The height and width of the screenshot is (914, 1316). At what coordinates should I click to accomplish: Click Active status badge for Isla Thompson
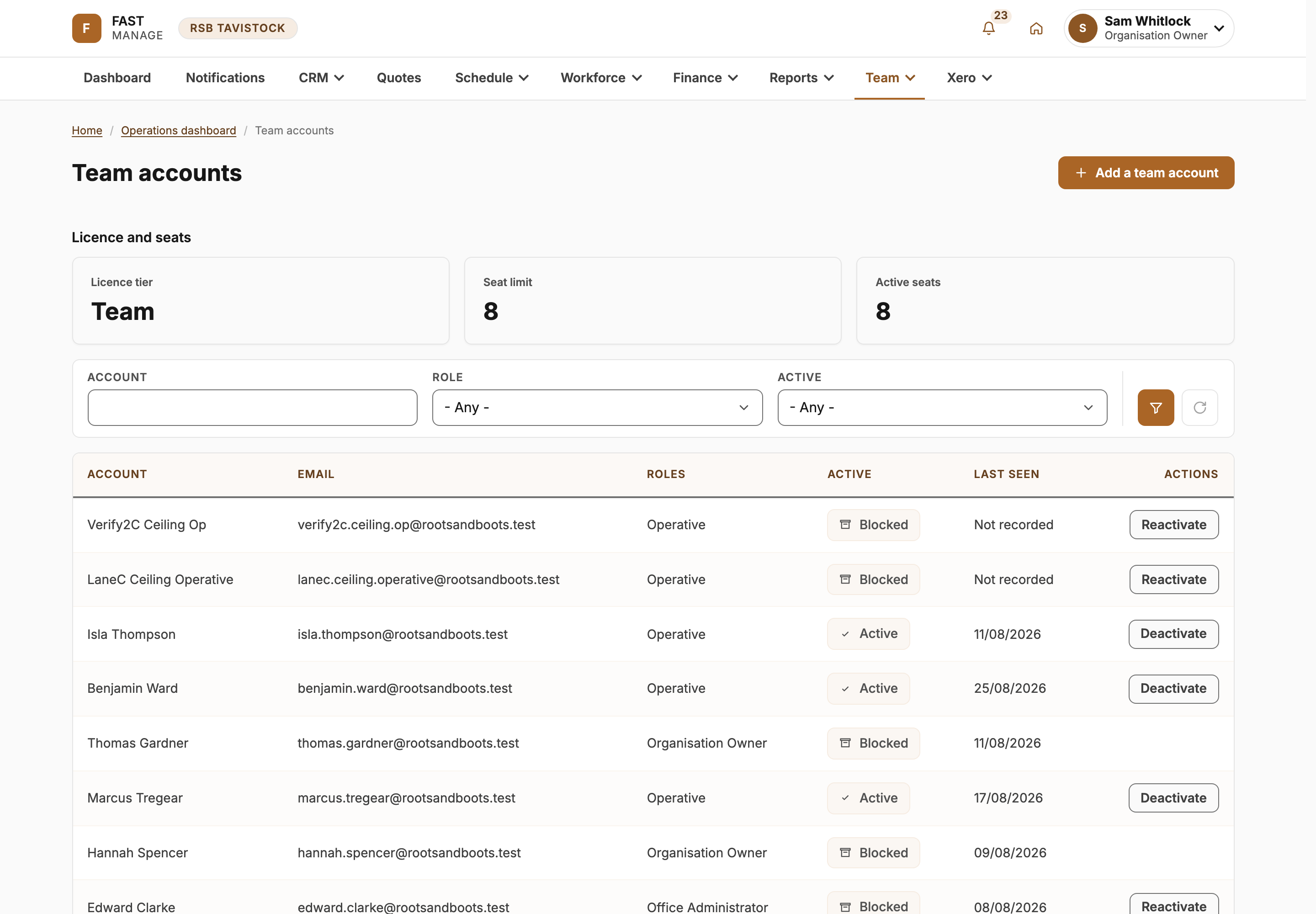pos(868,634)
